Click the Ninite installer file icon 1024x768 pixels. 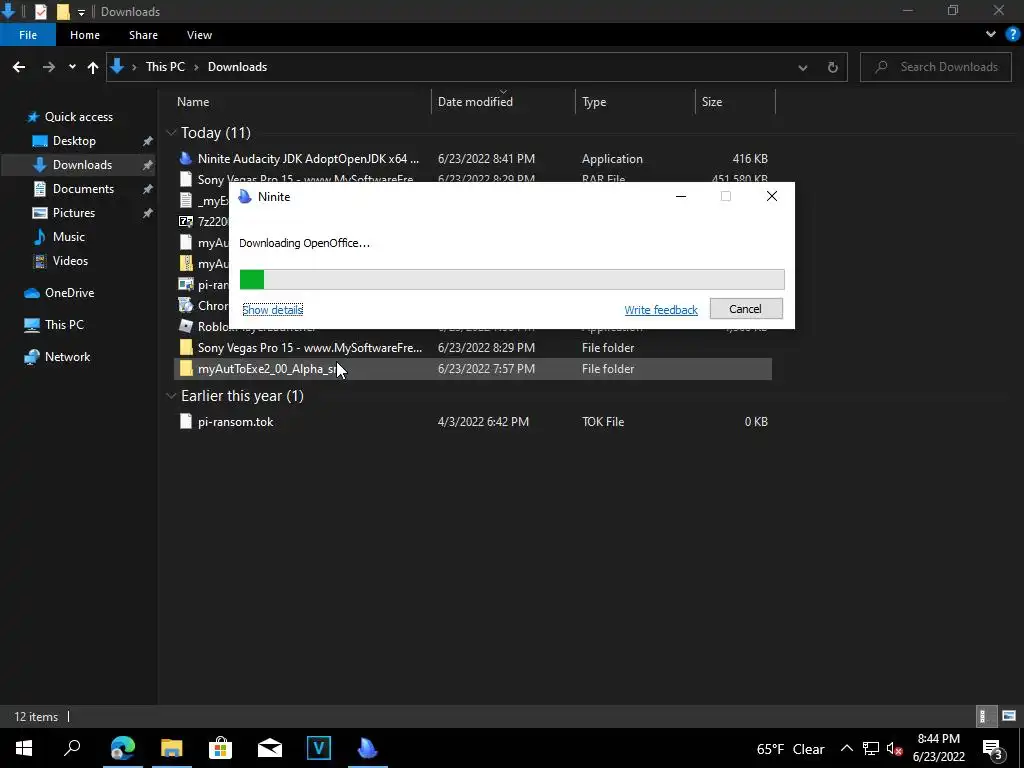tap(186, 159)
